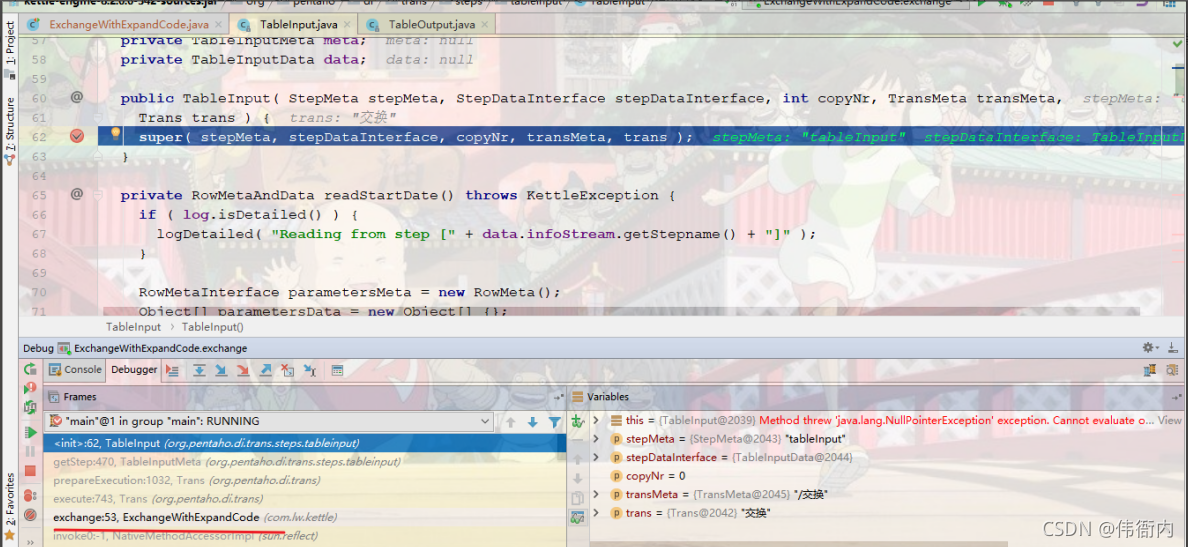Select the Debugger tab

(x=134, y=370)
